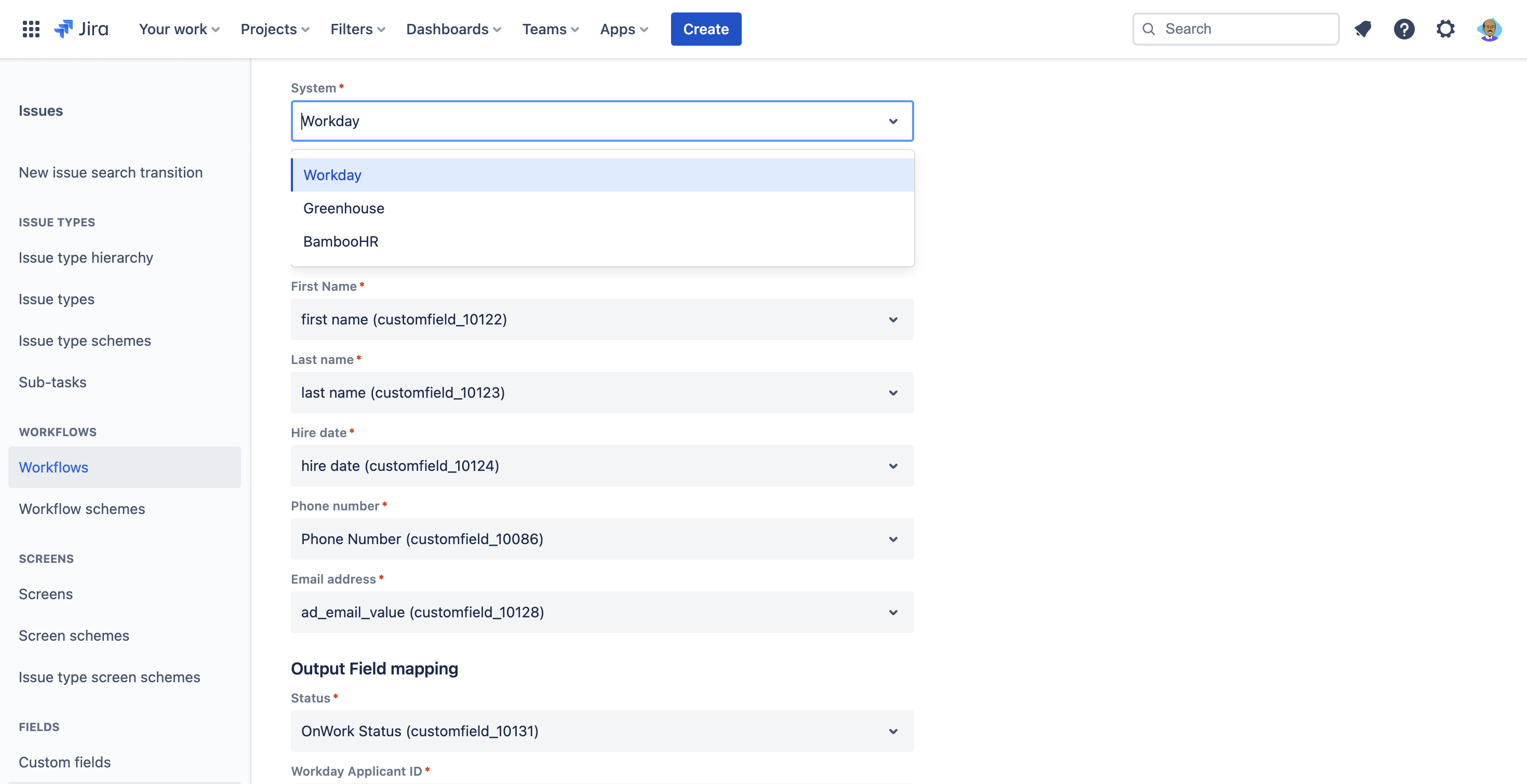The height and width of the screenshot is (784, 1527).
Task: Collapse the System dropdown chevron
Action: pos(893,121)
